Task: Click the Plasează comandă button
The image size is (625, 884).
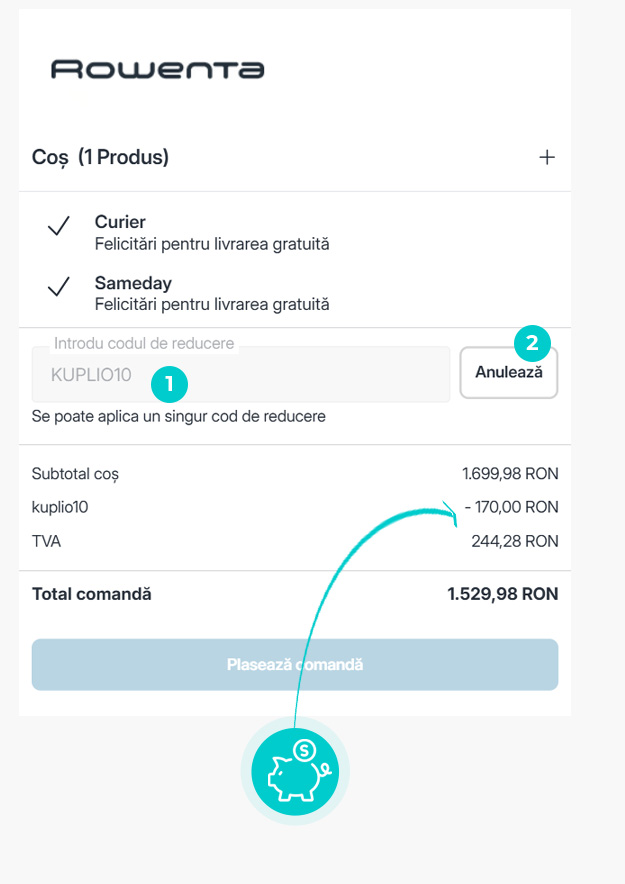Action: (x=294, y=665)
